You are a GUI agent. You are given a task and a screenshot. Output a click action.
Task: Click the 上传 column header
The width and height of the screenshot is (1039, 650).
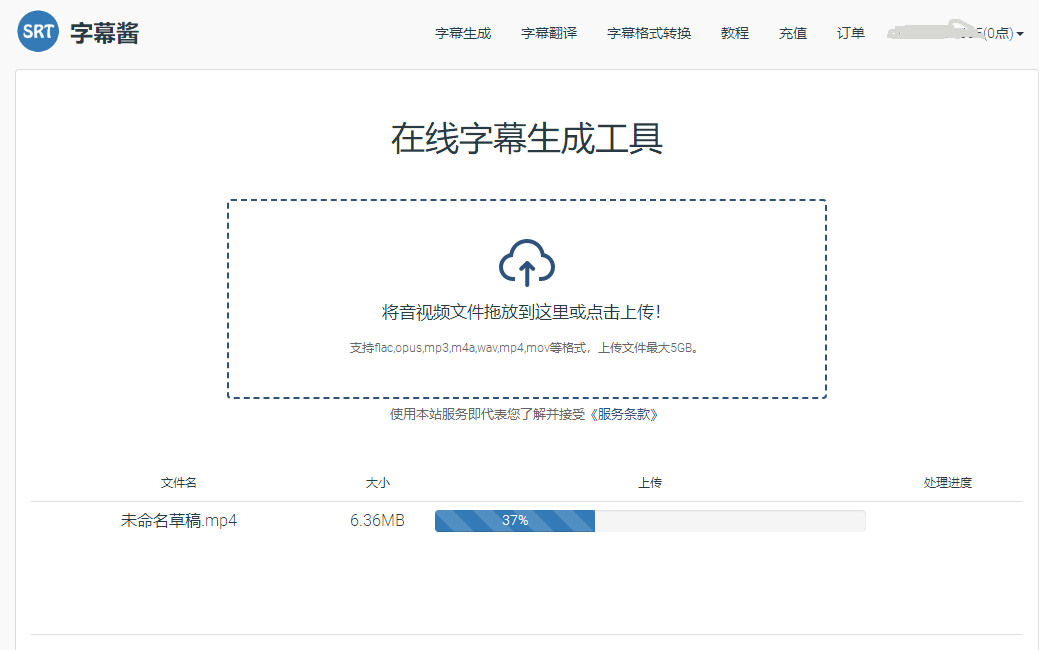click(650, 482)
